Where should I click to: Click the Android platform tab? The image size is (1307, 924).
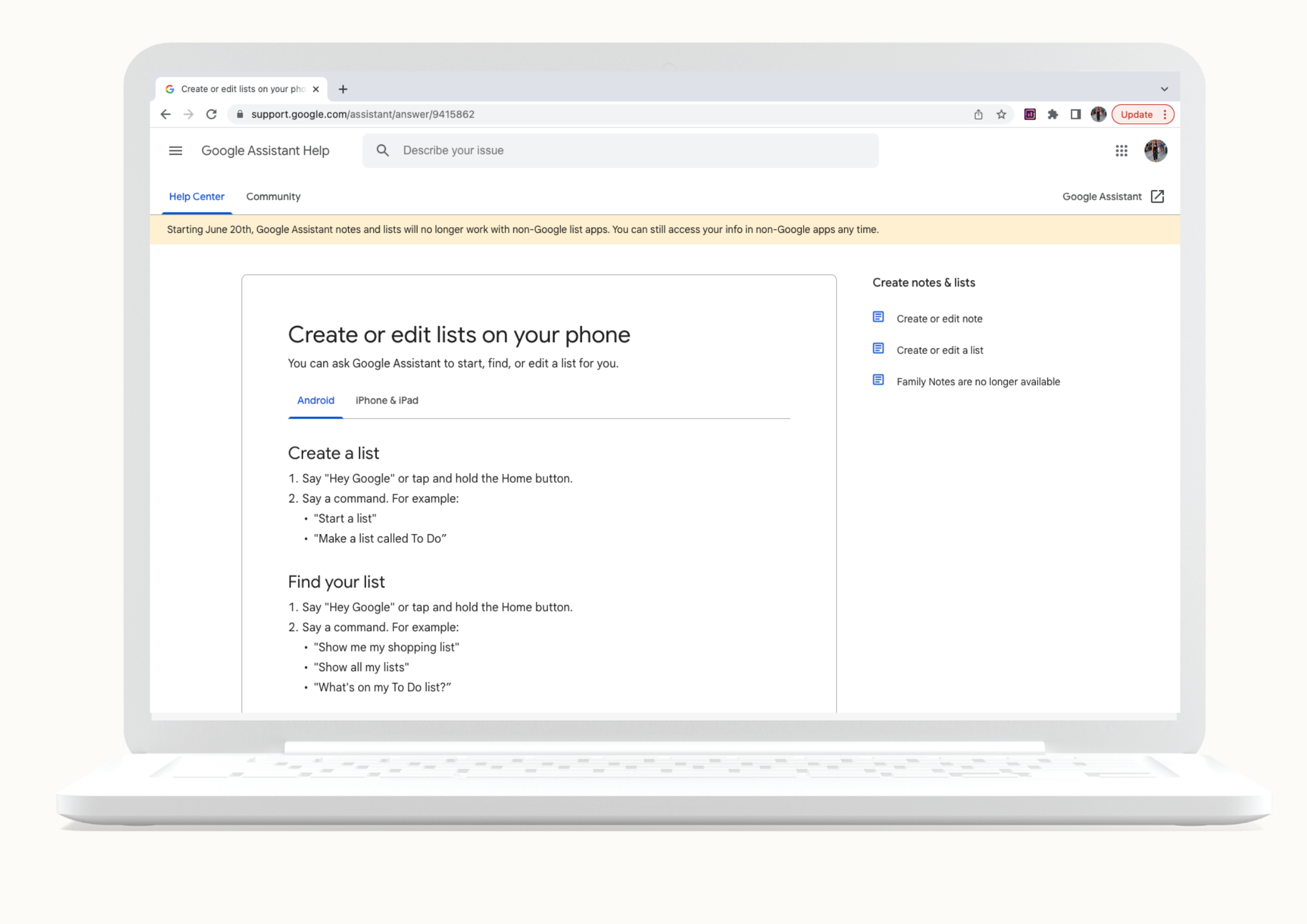pos(315,400)
